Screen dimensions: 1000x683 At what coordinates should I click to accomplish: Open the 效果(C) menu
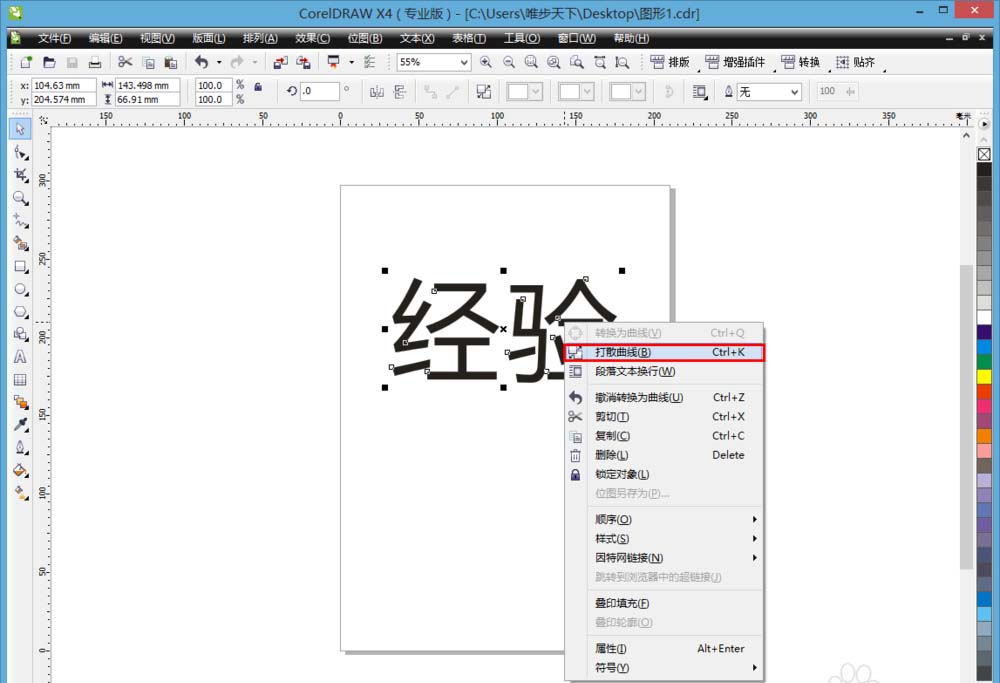[x=312, y=38]
